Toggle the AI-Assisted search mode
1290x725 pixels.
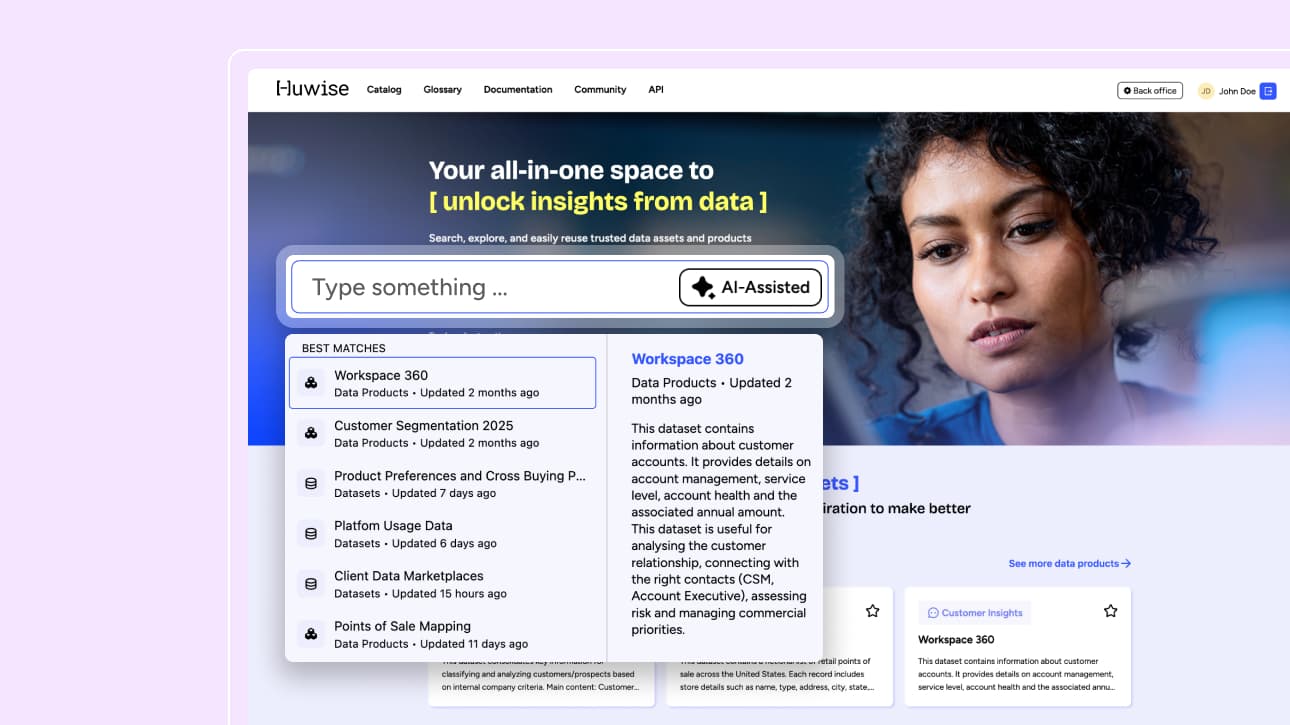coord(751,287)
